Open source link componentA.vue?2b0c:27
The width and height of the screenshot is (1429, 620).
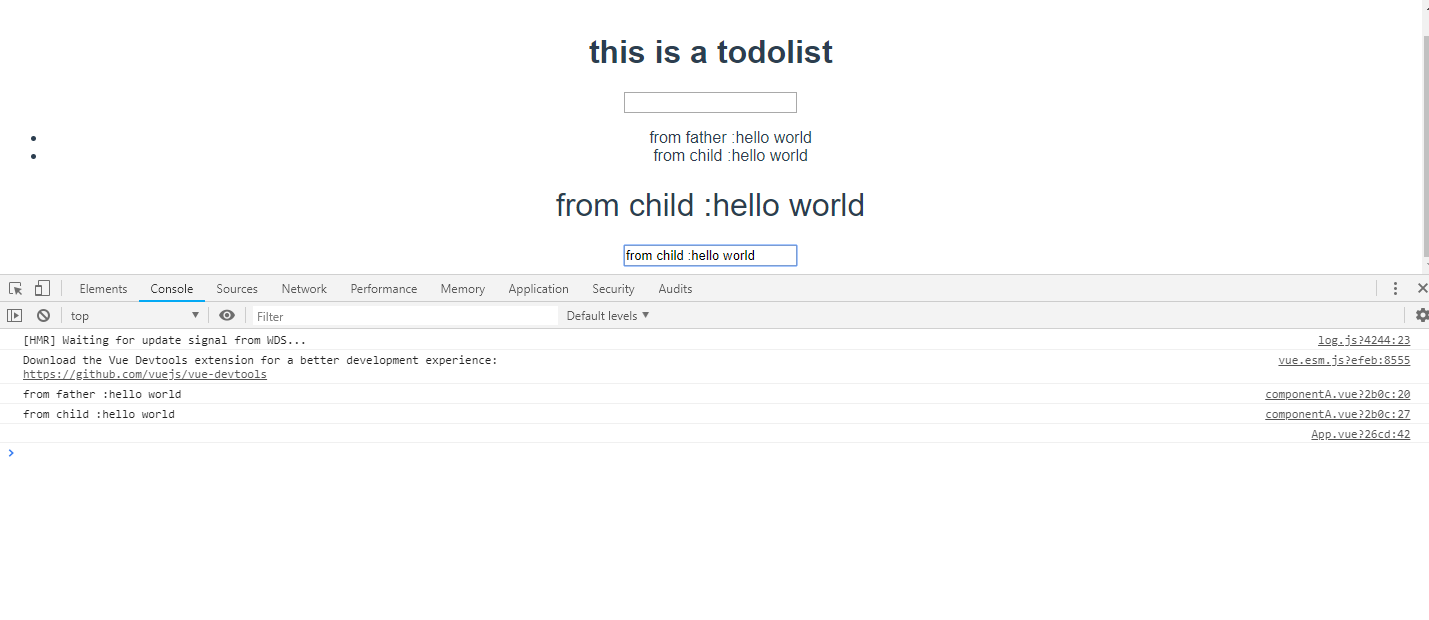[1338, 414]
